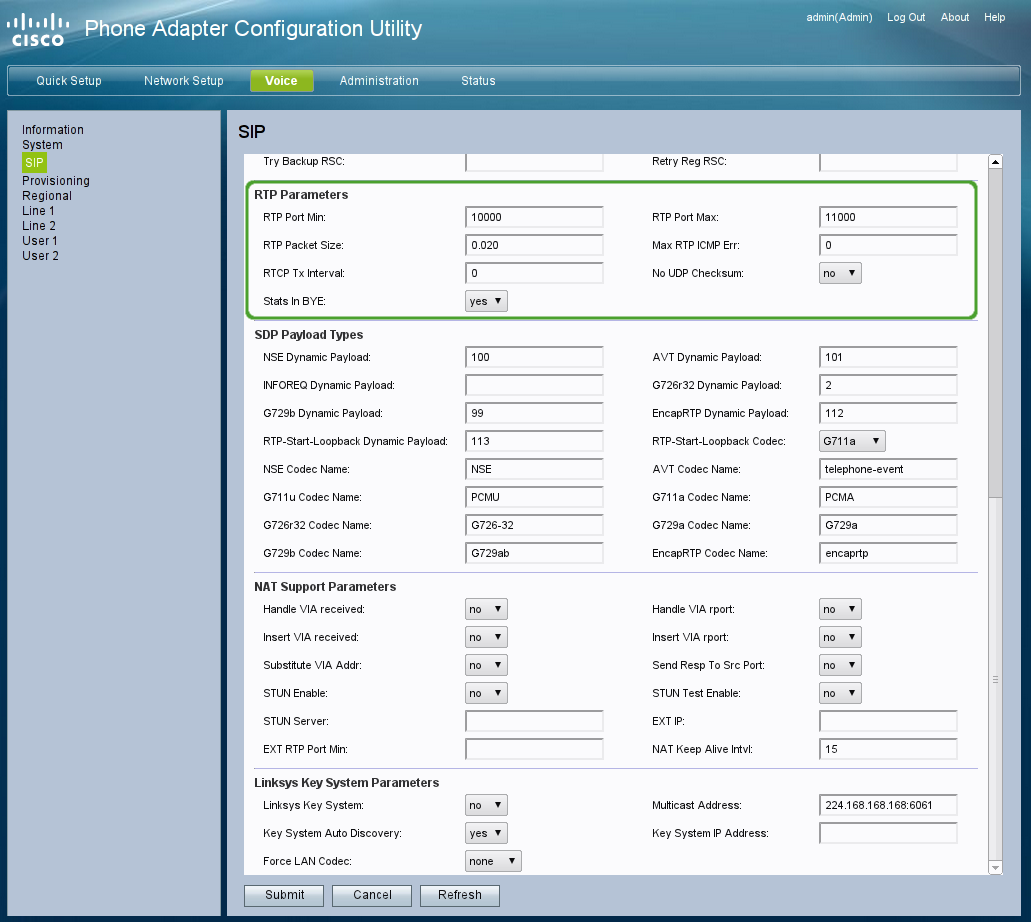This screenshot has height=922, width=1031.
Task: Click the Cisco logo
Action: tap(38, 30)
